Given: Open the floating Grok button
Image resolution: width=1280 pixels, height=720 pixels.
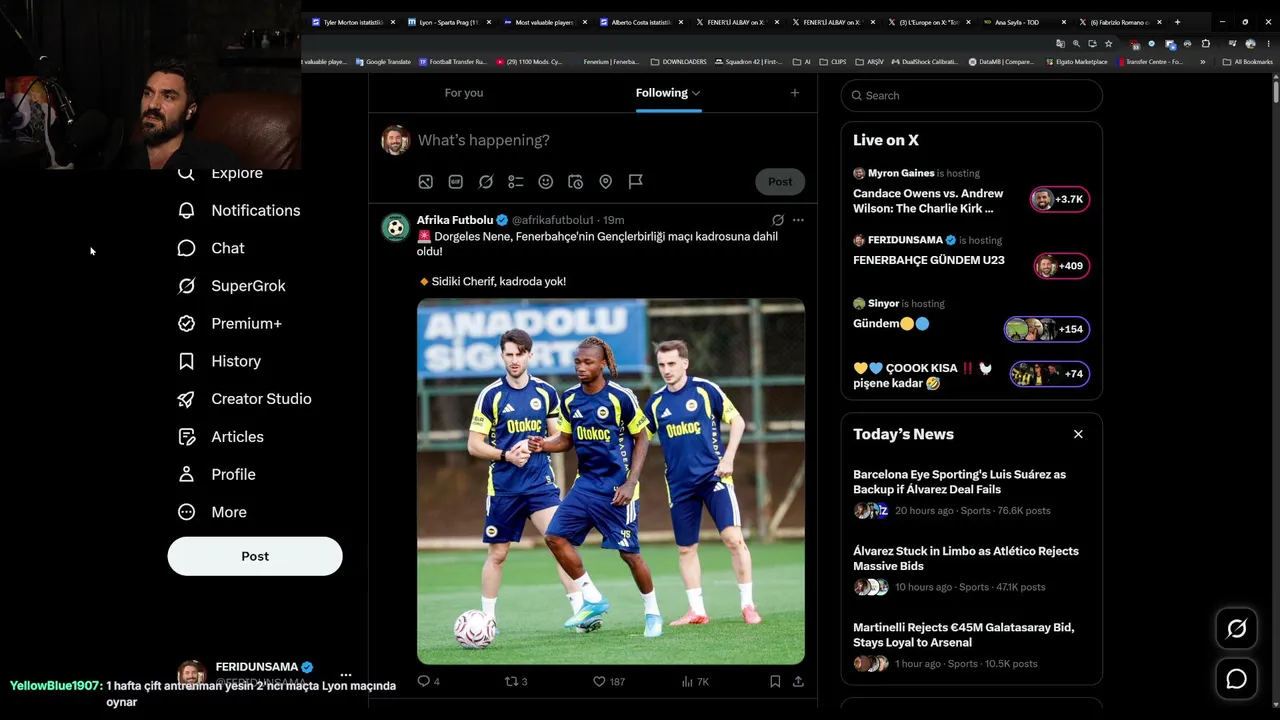Looking at the screenshot, I should pos(1237,629).
